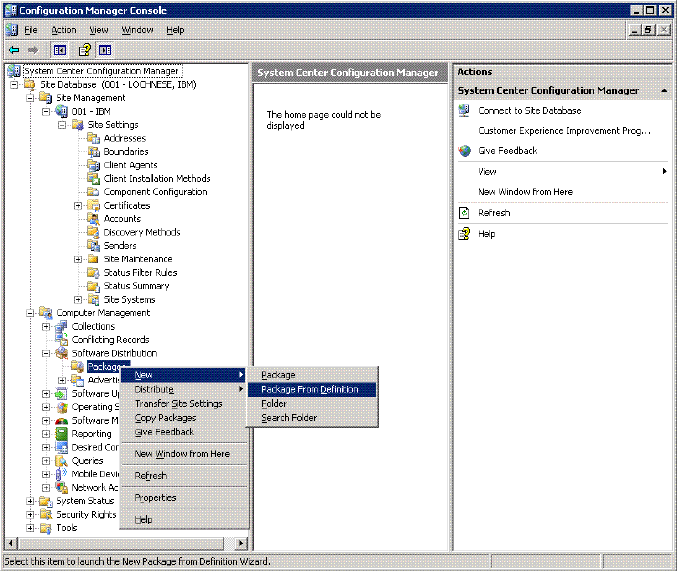Screen dimensions: 677x571
Task: Click the Senders icon in tree
Action: click(93, 245)
